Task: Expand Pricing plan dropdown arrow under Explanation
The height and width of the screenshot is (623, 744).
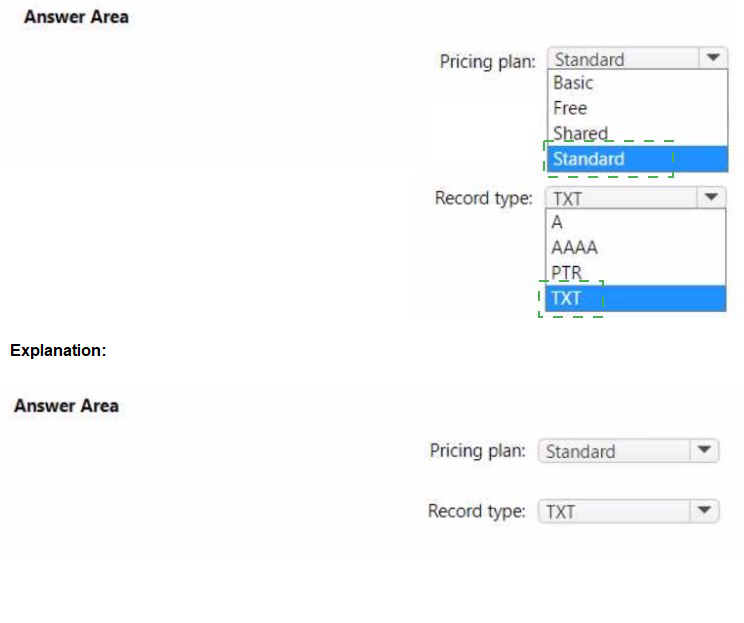Action: click(x=704, y=451)
